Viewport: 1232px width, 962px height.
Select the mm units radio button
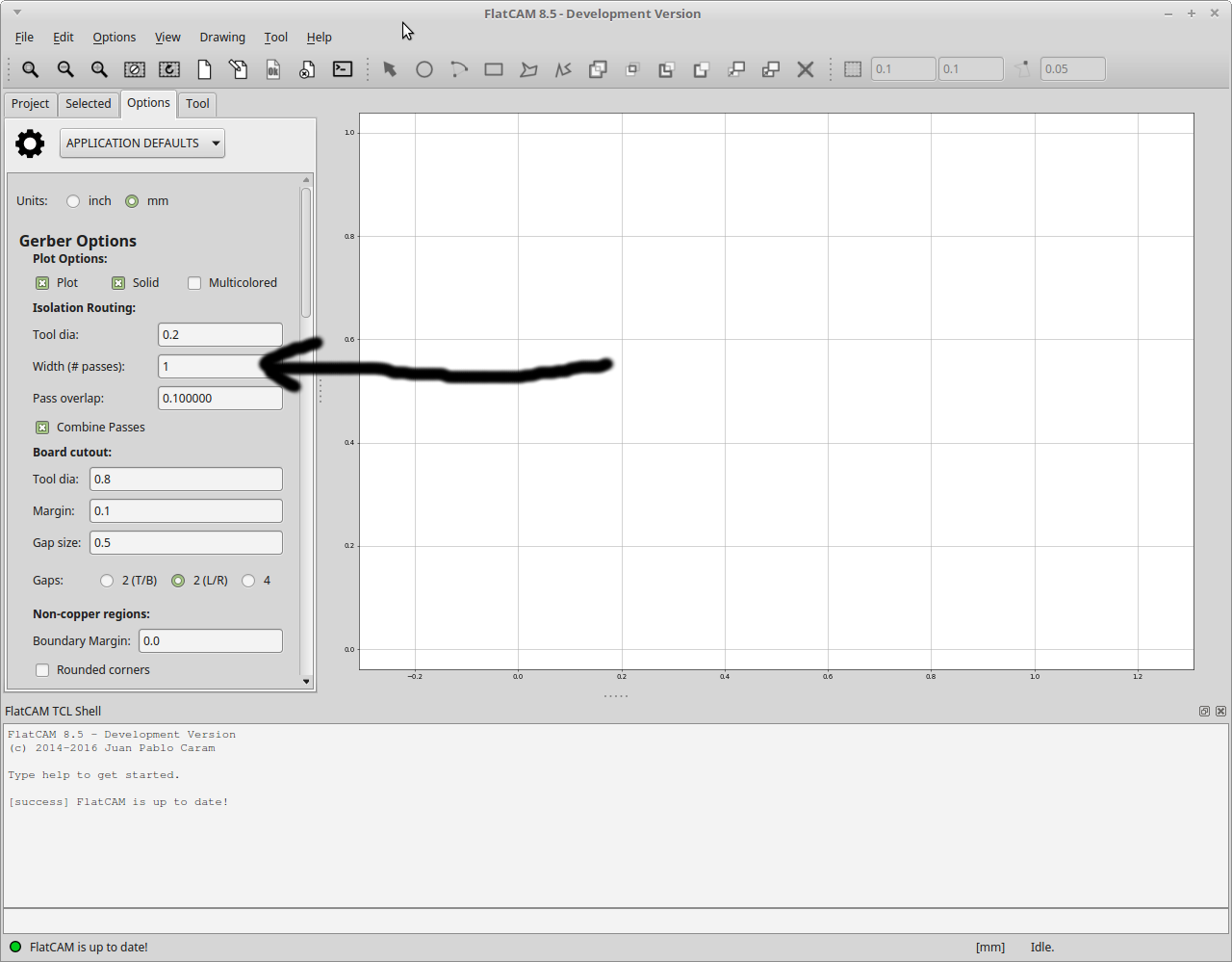(132, 201)
